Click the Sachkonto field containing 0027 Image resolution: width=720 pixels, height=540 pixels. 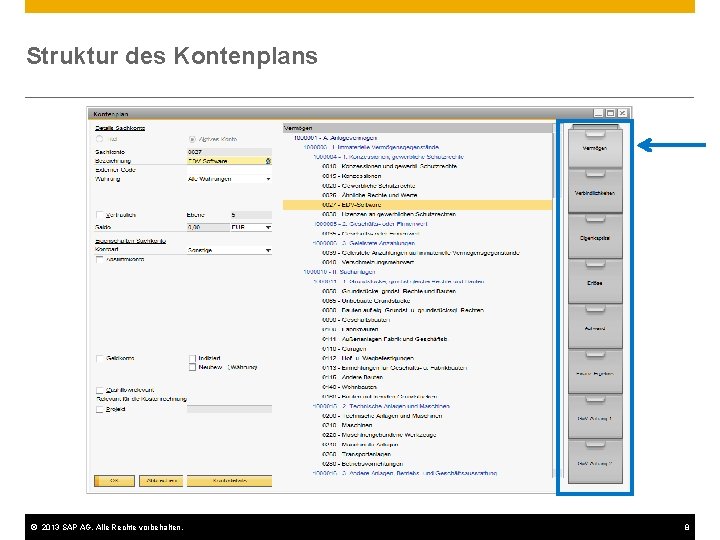(x=229, y=152)
